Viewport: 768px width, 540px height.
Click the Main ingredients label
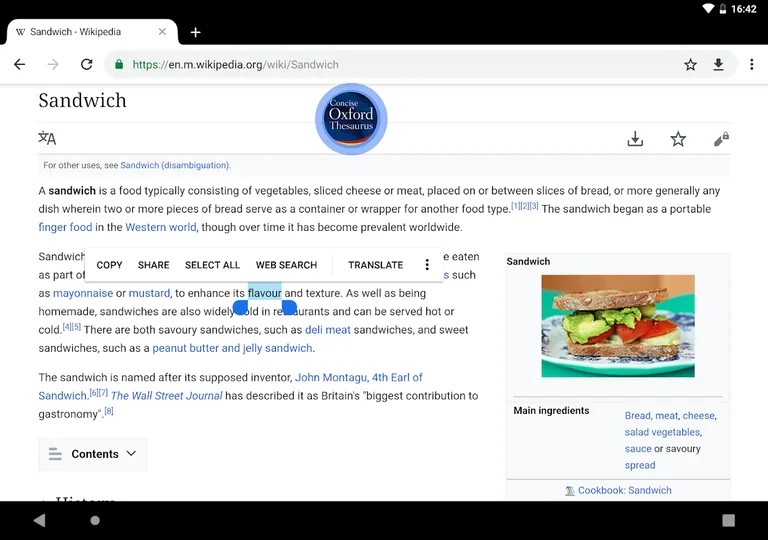551,411
